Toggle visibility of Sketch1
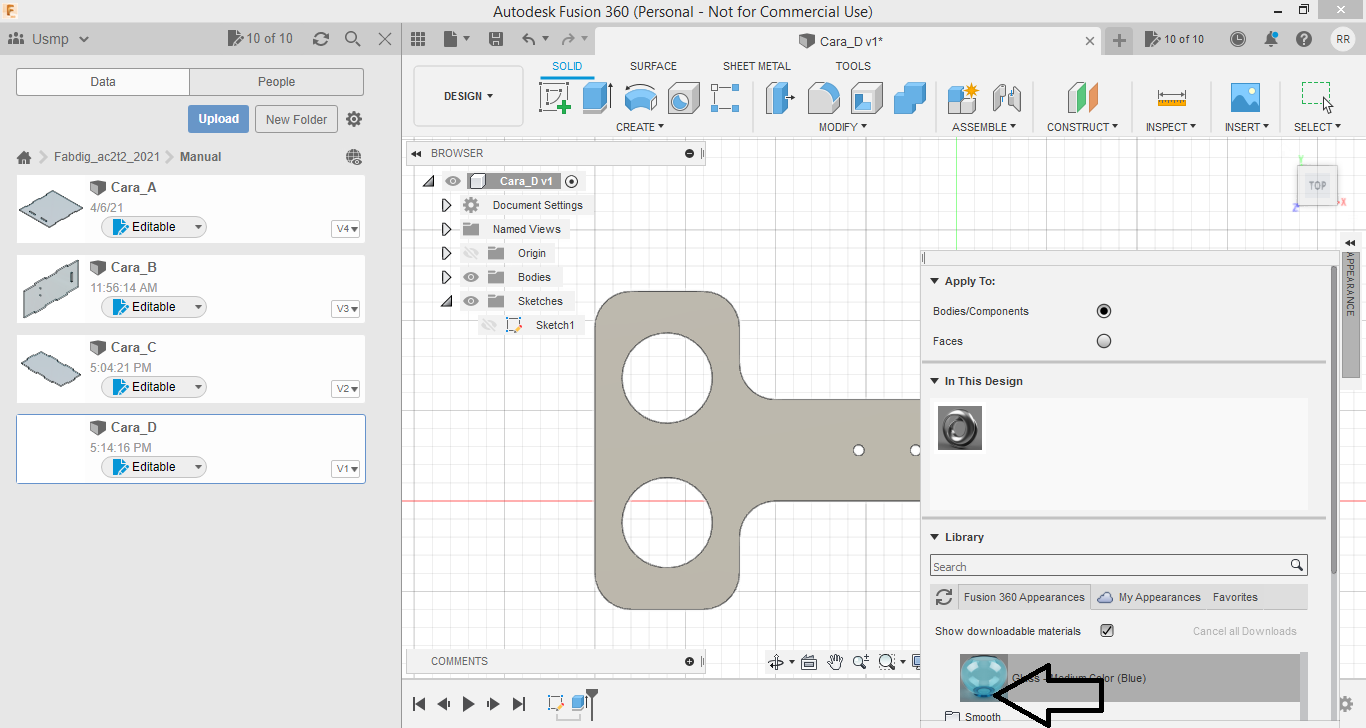The width and height of the screenshot is (1366, 728). click(489, 325)
